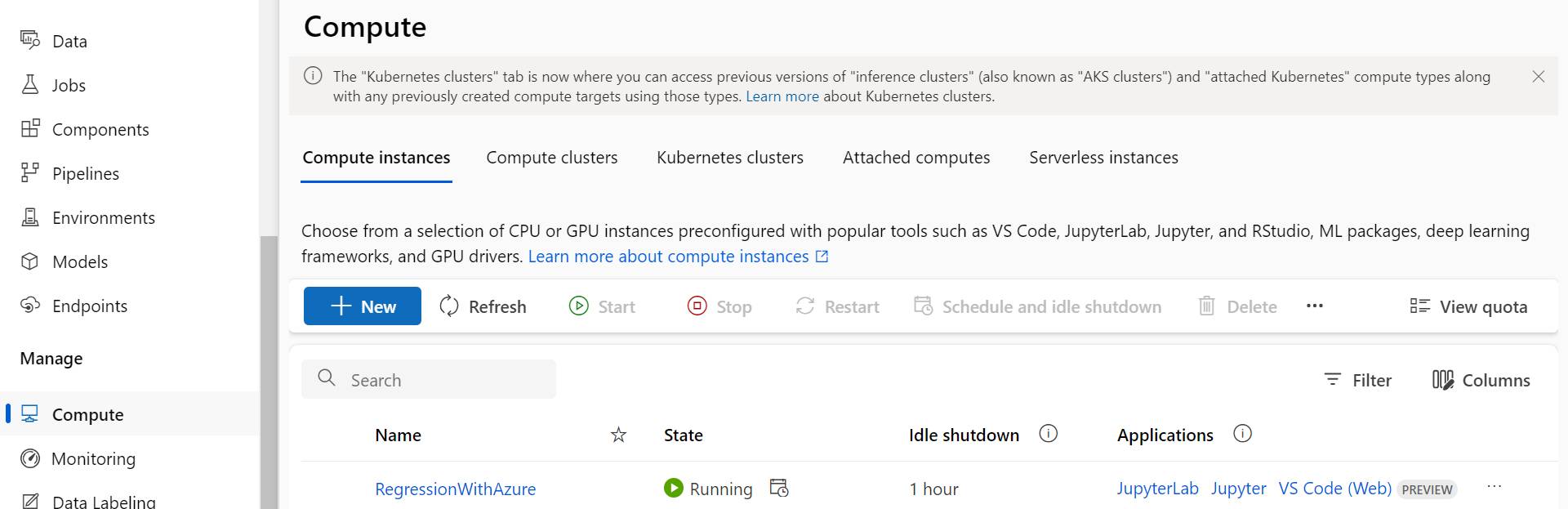Open Learn more about compute instances link
The width and height of the screenshot is (1568, 509).
678,257
